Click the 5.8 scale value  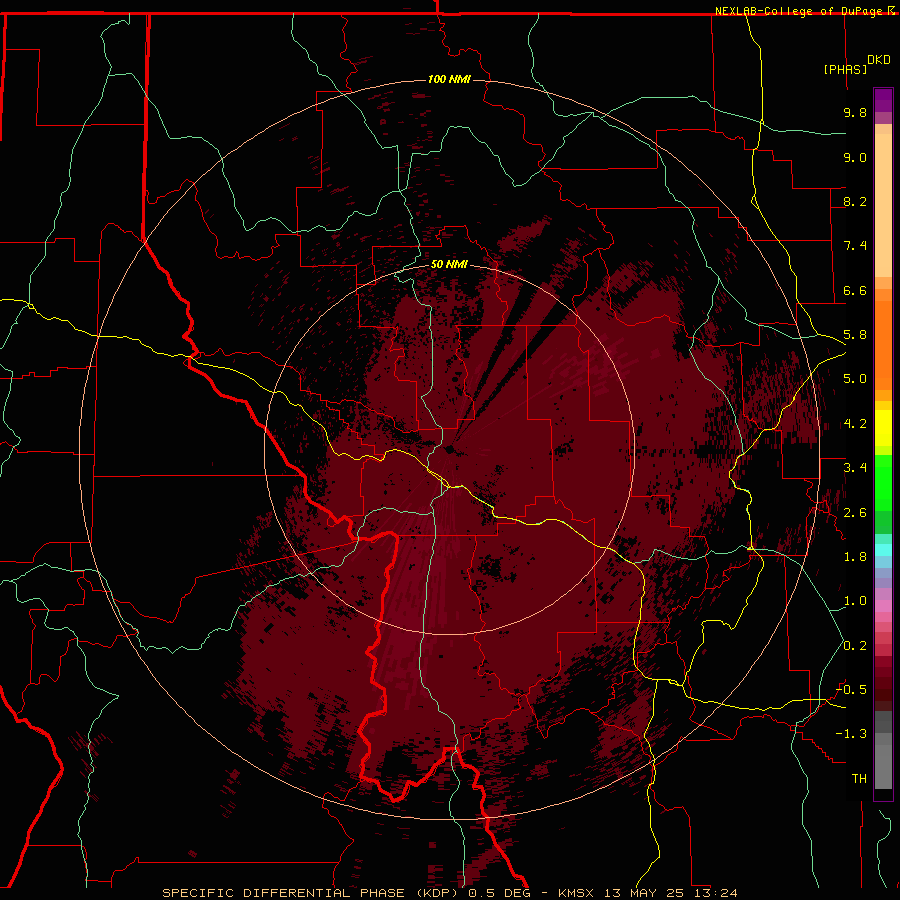click(x=855, y=335)
